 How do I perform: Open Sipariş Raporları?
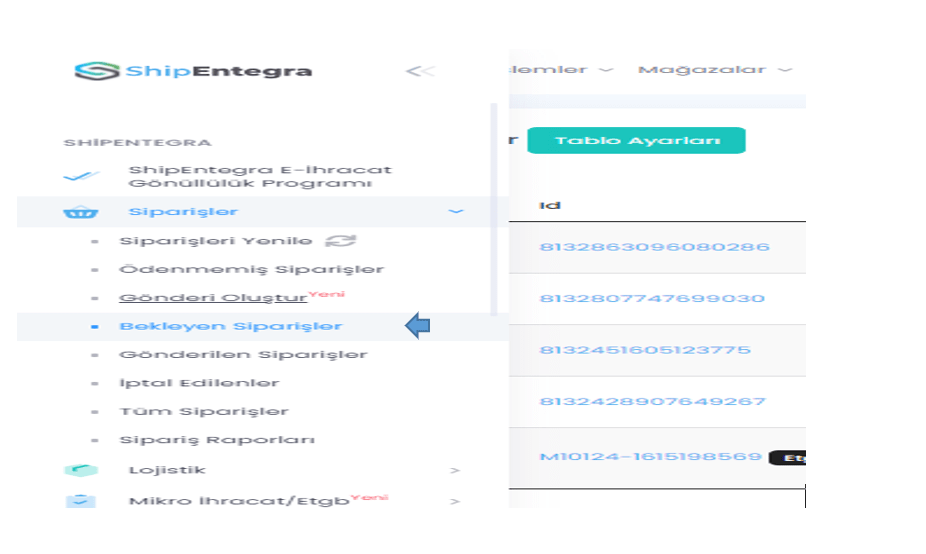coord(217,440)
